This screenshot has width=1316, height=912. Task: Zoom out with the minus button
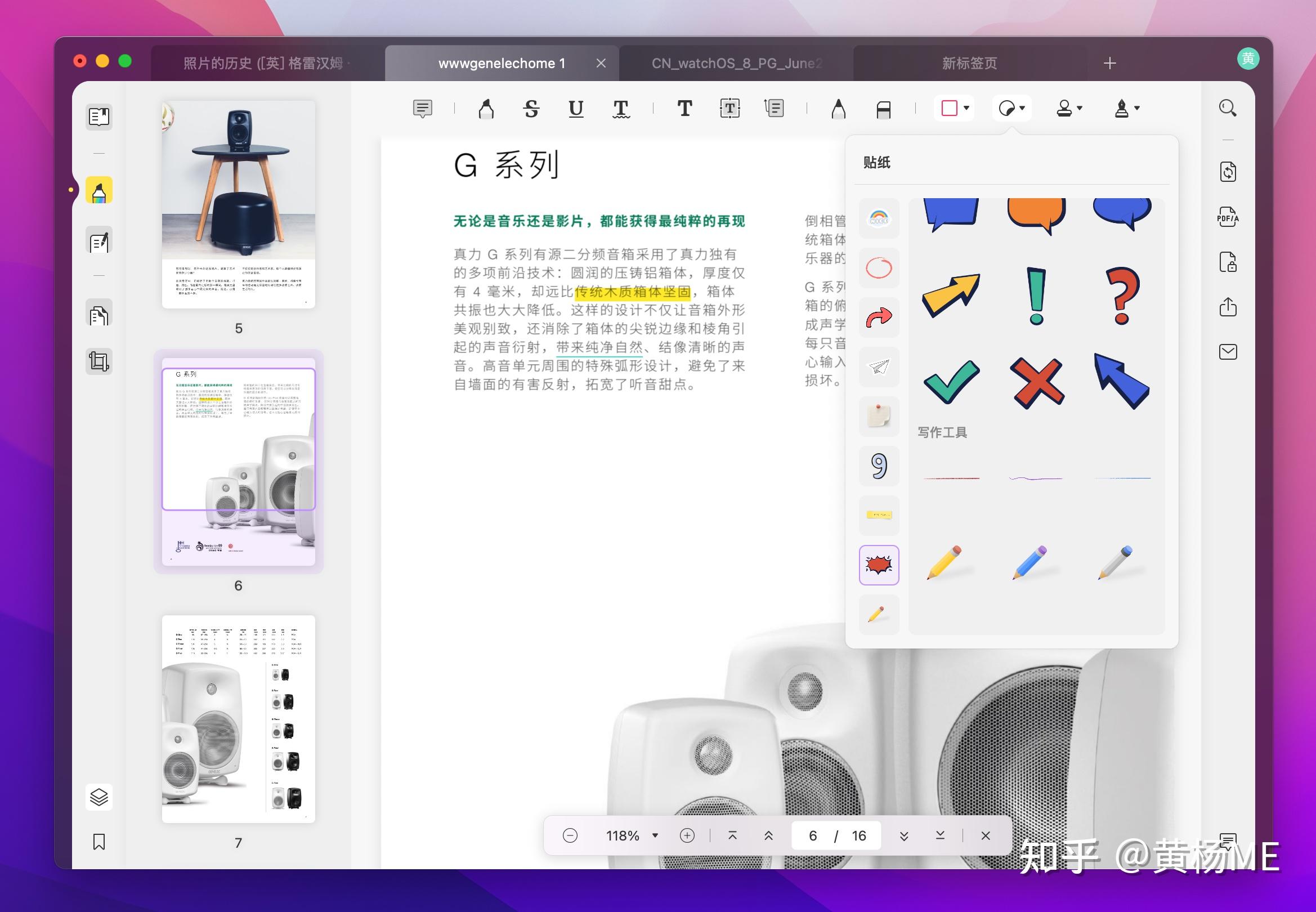570,835
